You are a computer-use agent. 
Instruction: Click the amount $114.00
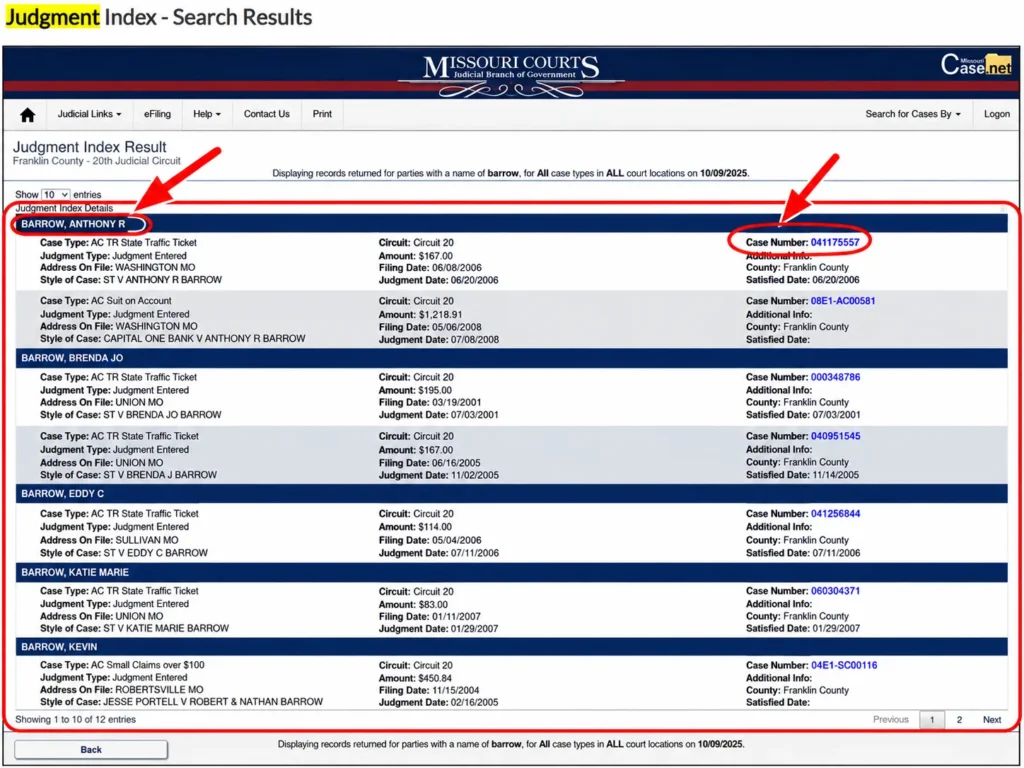point(435,527)
